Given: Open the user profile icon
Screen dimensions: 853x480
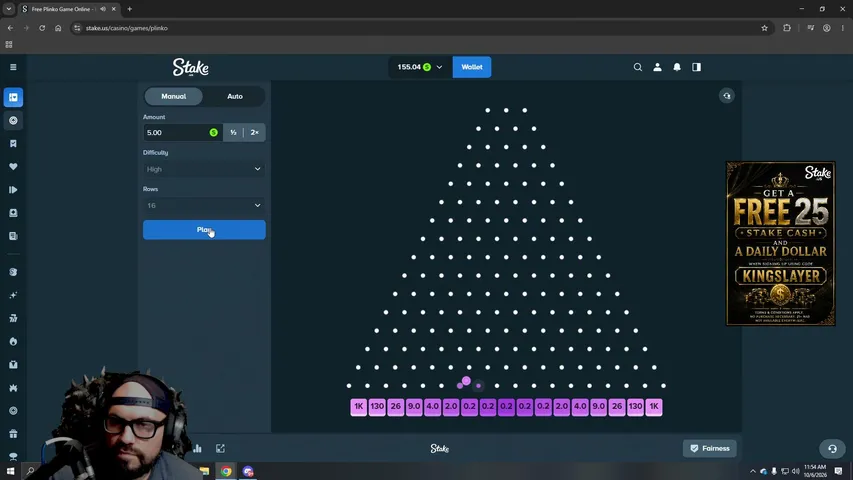Looking at the screenshot, I should point(657,67).
